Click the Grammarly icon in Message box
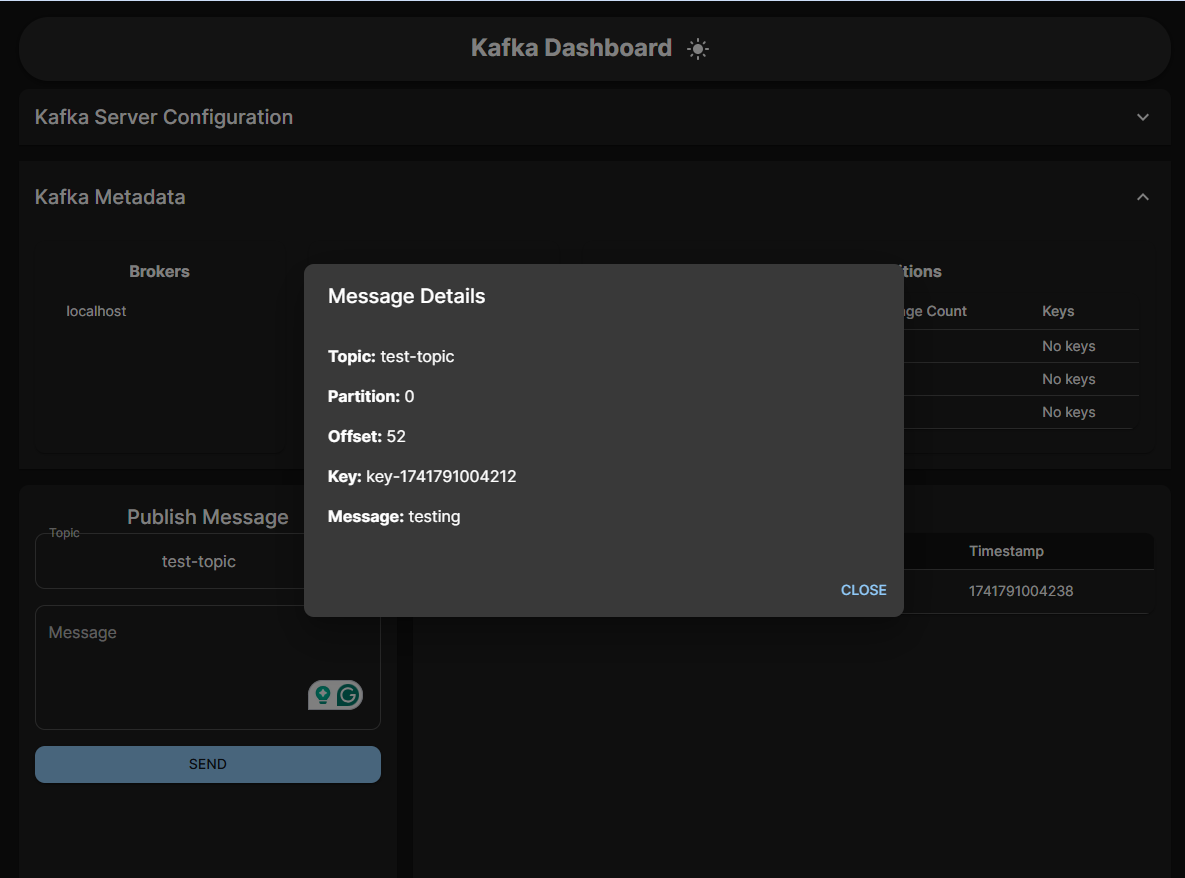Screen dimensions: 1185x878 click(348, 694)
